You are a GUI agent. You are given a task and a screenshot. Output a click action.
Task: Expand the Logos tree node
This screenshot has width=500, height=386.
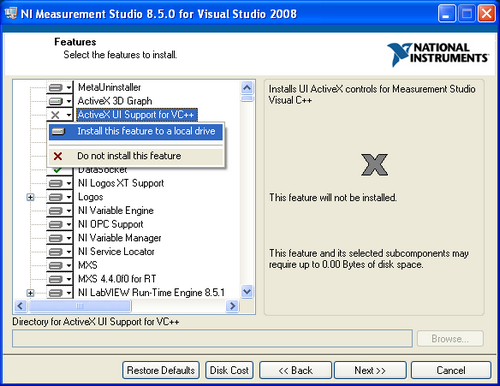pos(30,197)
